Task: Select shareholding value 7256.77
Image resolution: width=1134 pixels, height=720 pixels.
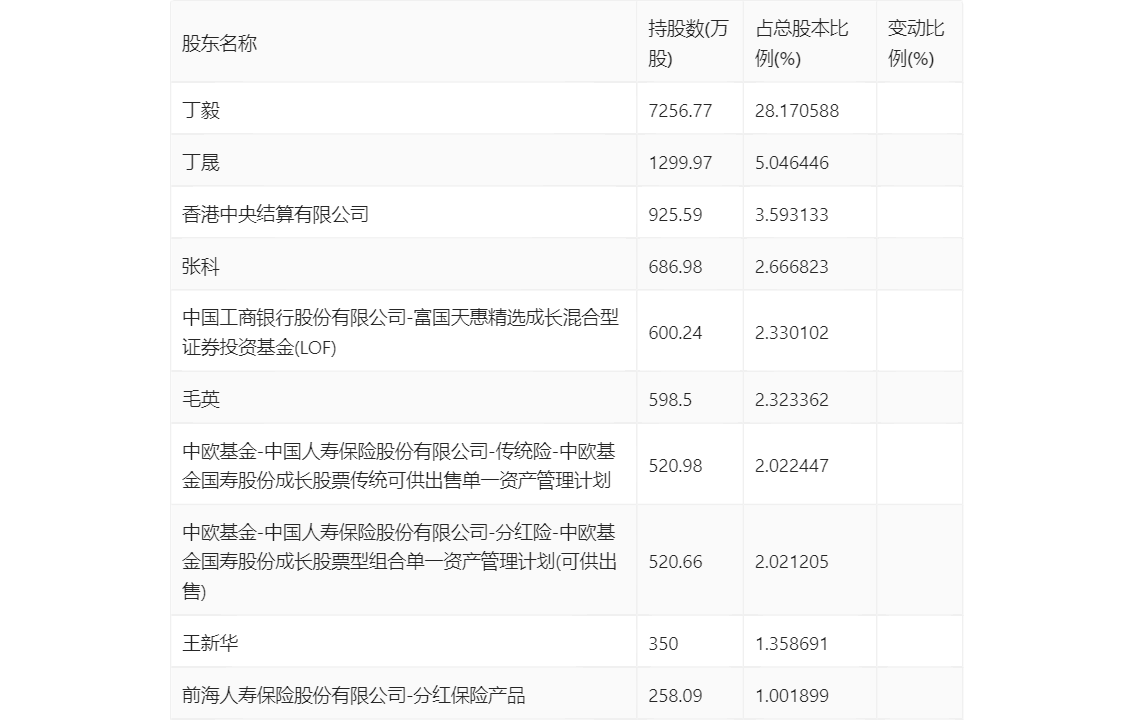Action: (x=680, y=111)
